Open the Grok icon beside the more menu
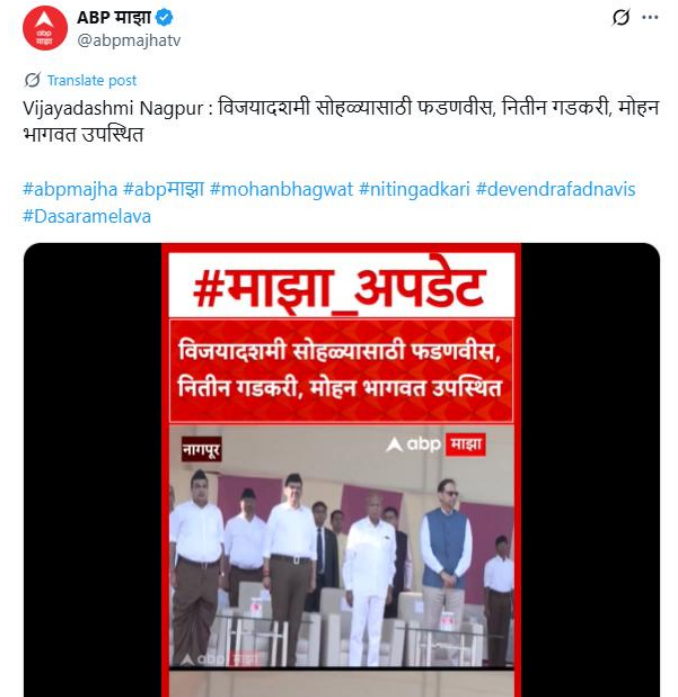Viewport: 678px width, 697px height. click(621, 17)
